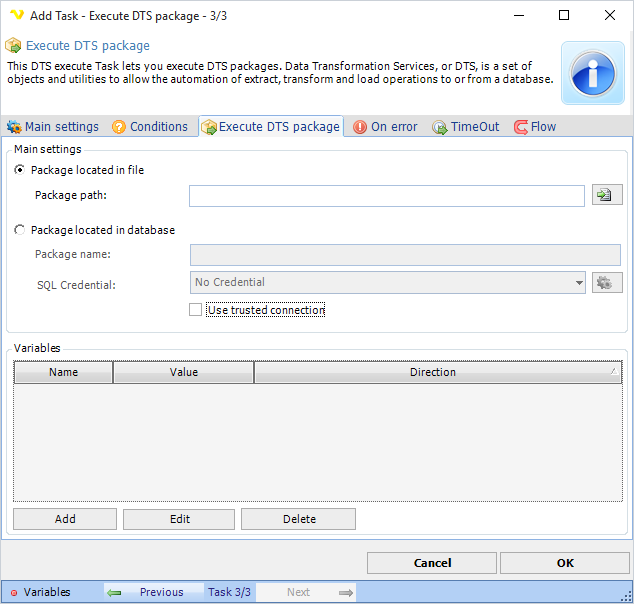Enable Use trusted connection checkbox
Image resolution: width=634 pixels, height=604 pixels.
click(257, 310)
